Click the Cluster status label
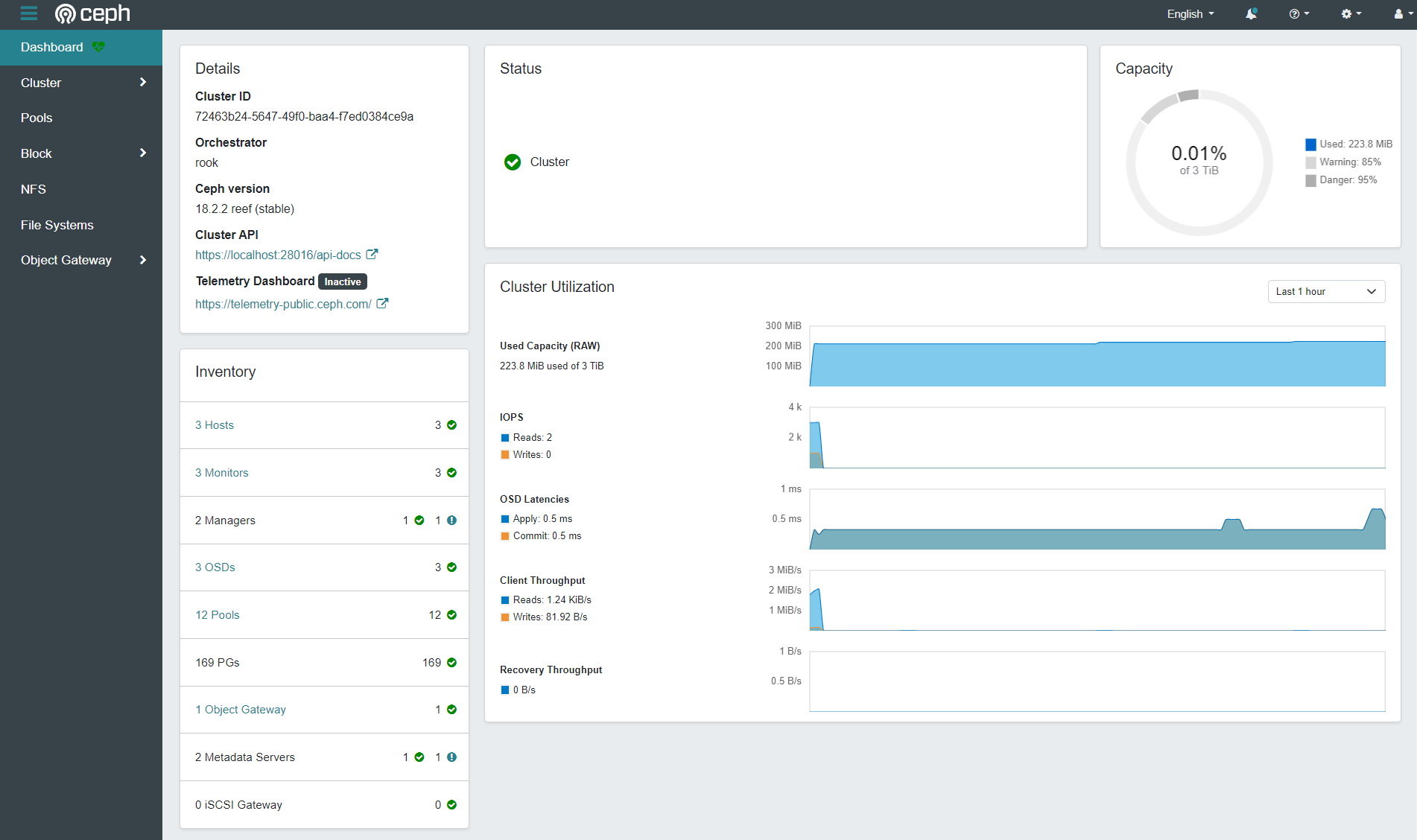Image resolution: width=1417 pixels, height=840 pixels. click(x=550, y=162)
